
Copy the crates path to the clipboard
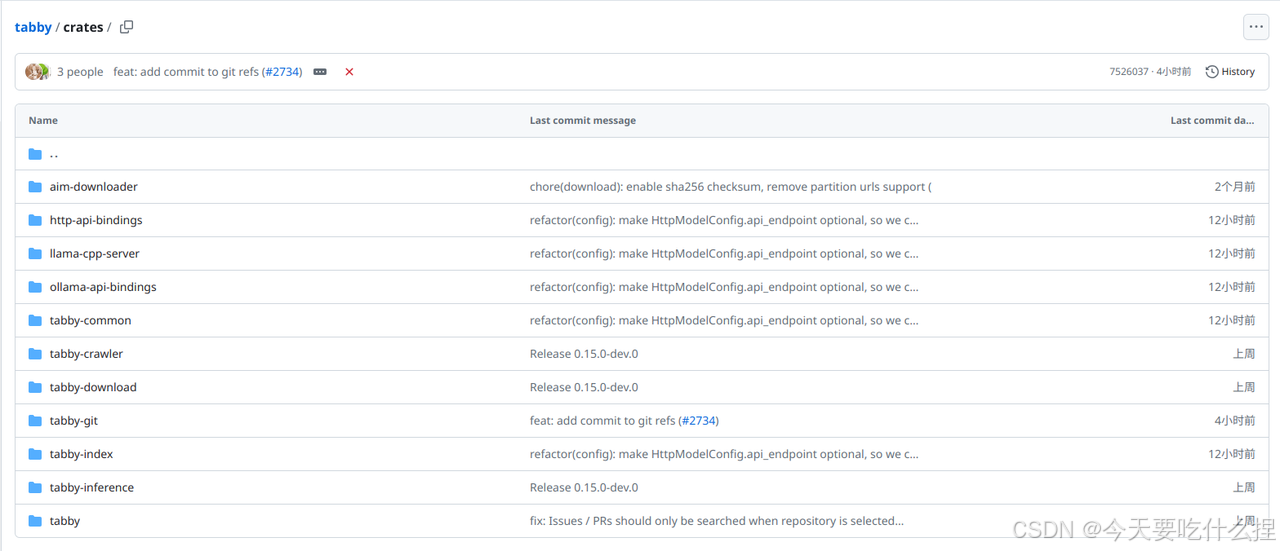point(126,27)
